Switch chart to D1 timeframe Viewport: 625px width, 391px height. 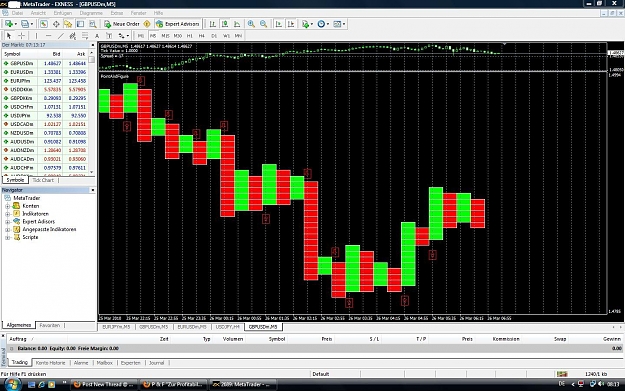214,36
